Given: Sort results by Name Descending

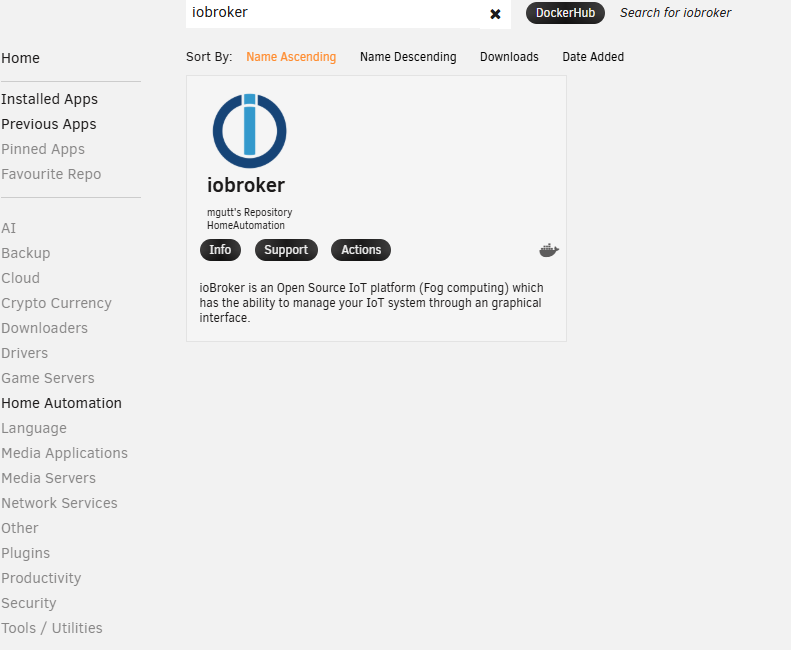Looking at the screenshot, I should tap(408, 57).
